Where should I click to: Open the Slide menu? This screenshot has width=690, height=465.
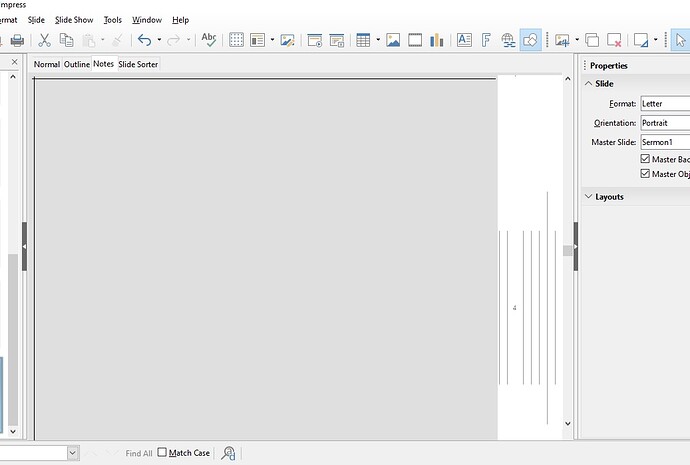(x=36, y=20)
